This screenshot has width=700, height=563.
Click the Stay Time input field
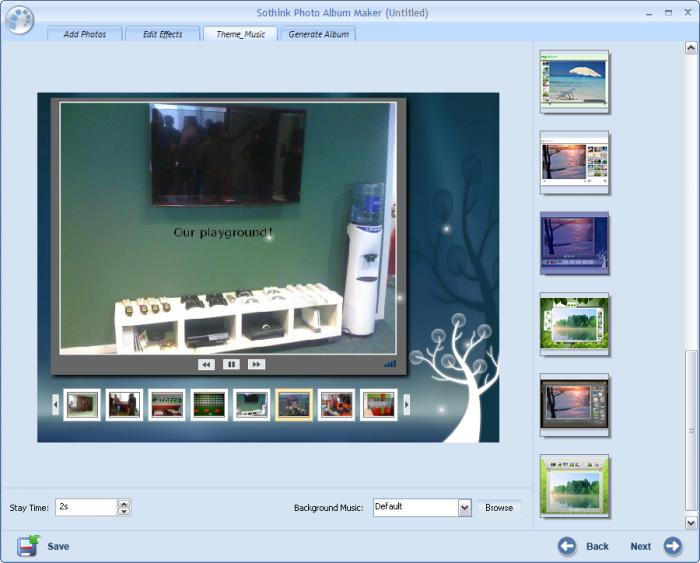coord(86,507)
